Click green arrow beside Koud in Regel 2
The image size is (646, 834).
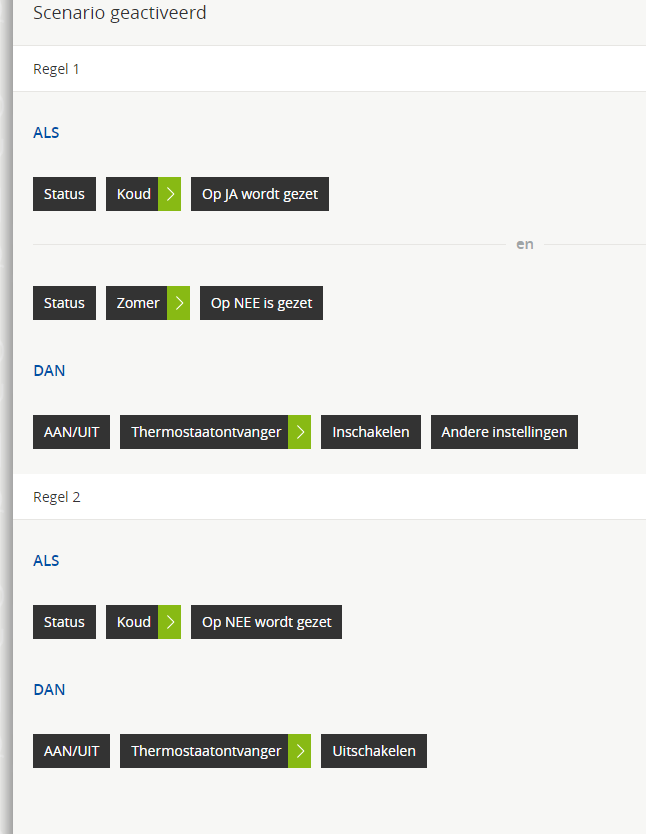click(170, 622)
